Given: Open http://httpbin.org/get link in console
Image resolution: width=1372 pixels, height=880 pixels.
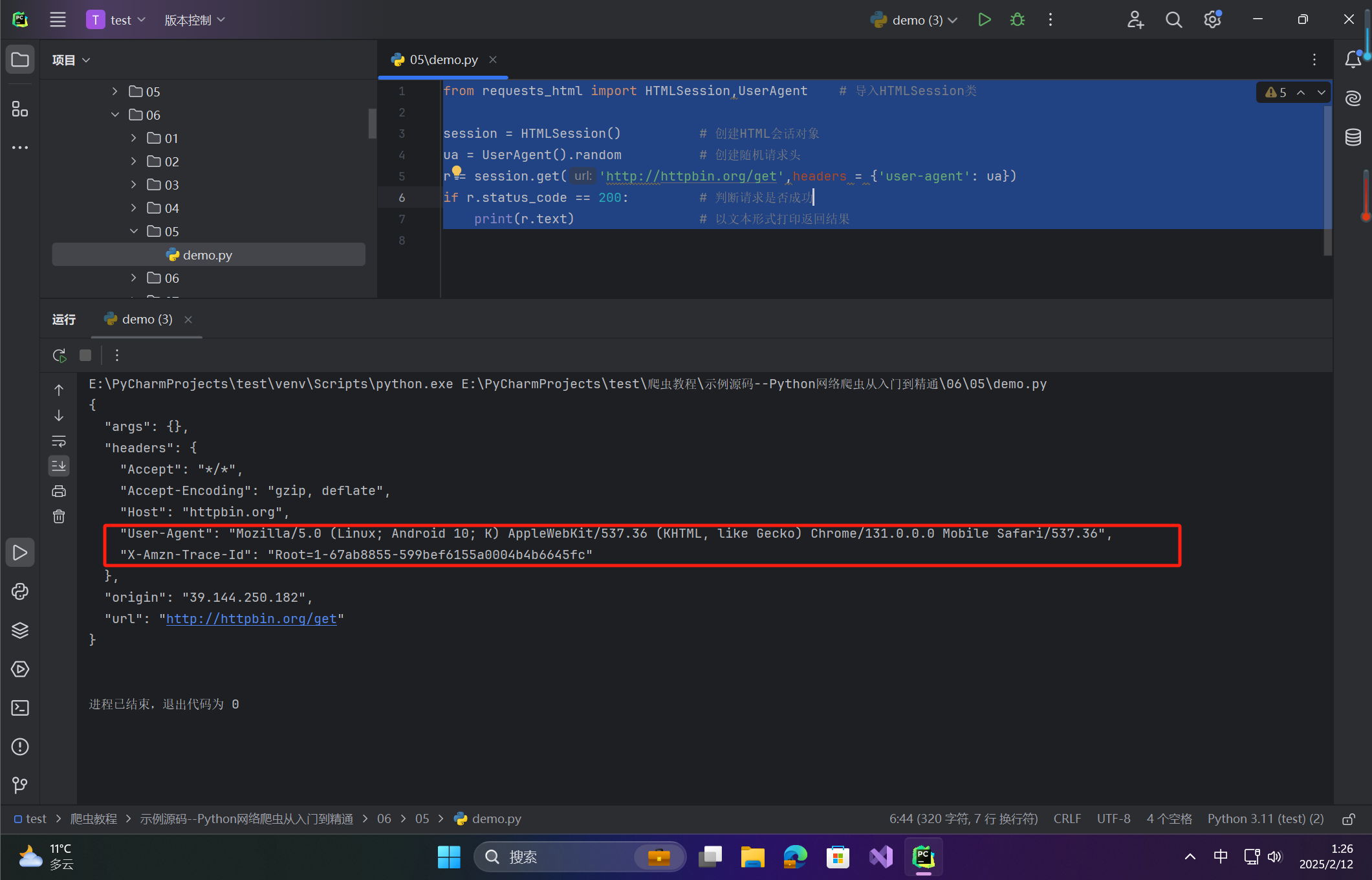Looking at the screenshot, I should point(252,619).
